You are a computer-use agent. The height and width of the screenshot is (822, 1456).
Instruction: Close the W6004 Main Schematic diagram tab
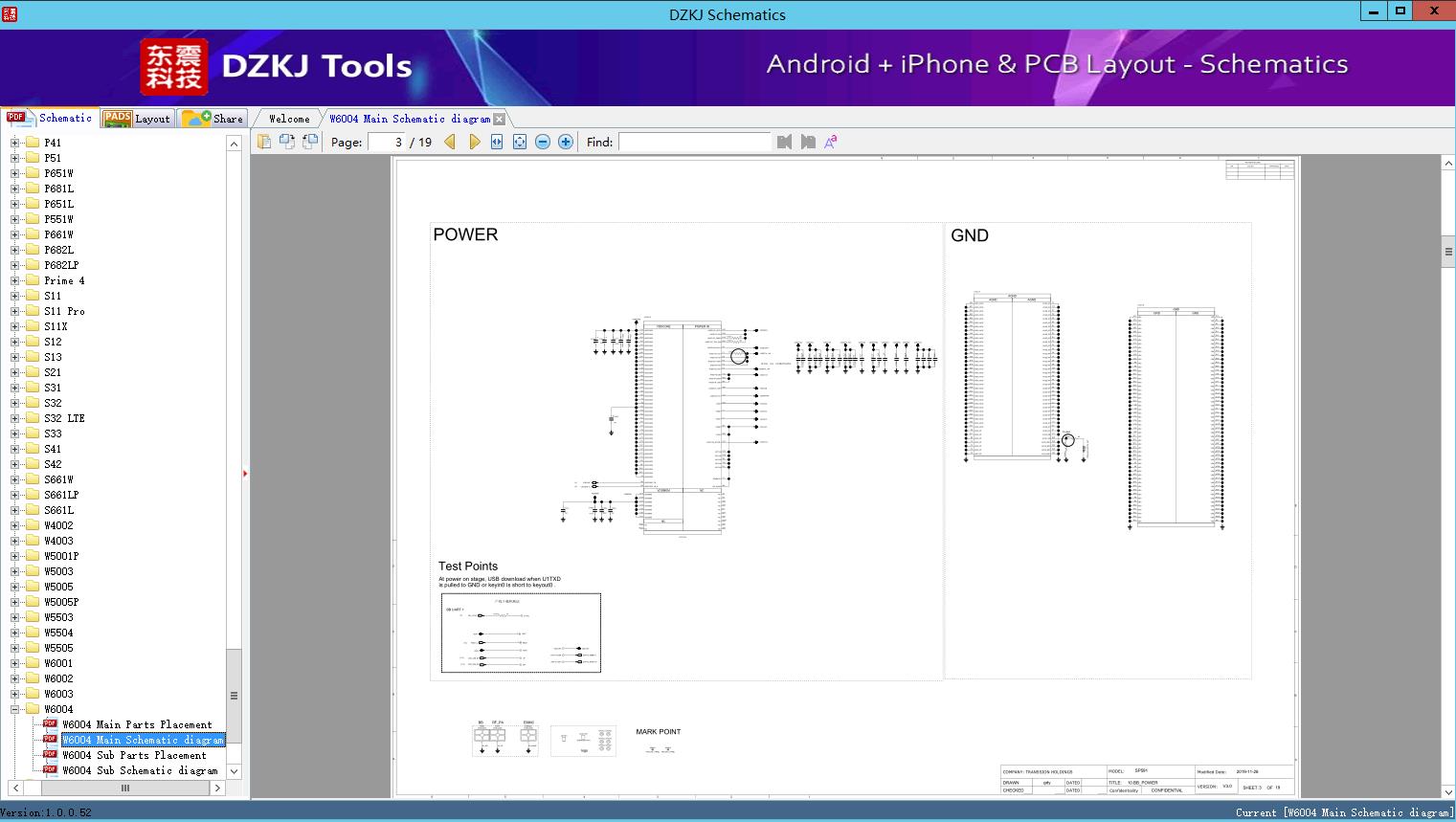(x=499, y=119)
